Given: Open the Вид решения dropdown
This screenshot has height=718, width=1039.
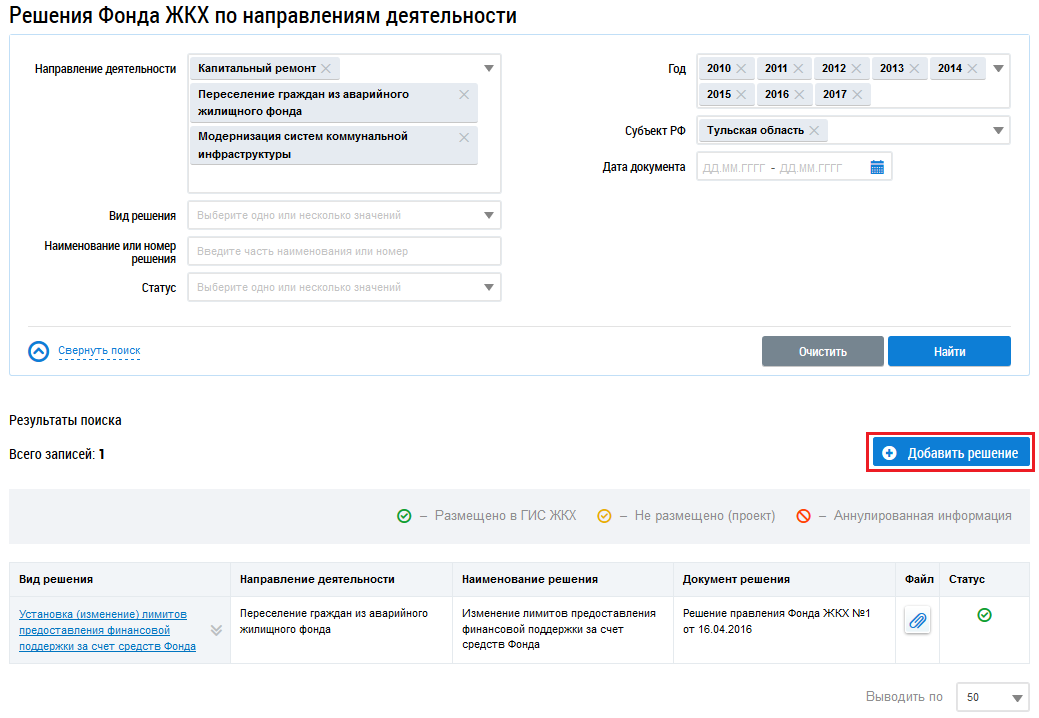Looking at the screenshot, I should click(x=489, y=215).
